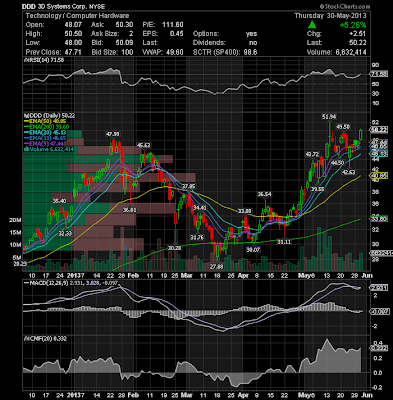This screenshot has width=393, height=400.
Task: Click the 44.50 price label
Action: (338, 163)
